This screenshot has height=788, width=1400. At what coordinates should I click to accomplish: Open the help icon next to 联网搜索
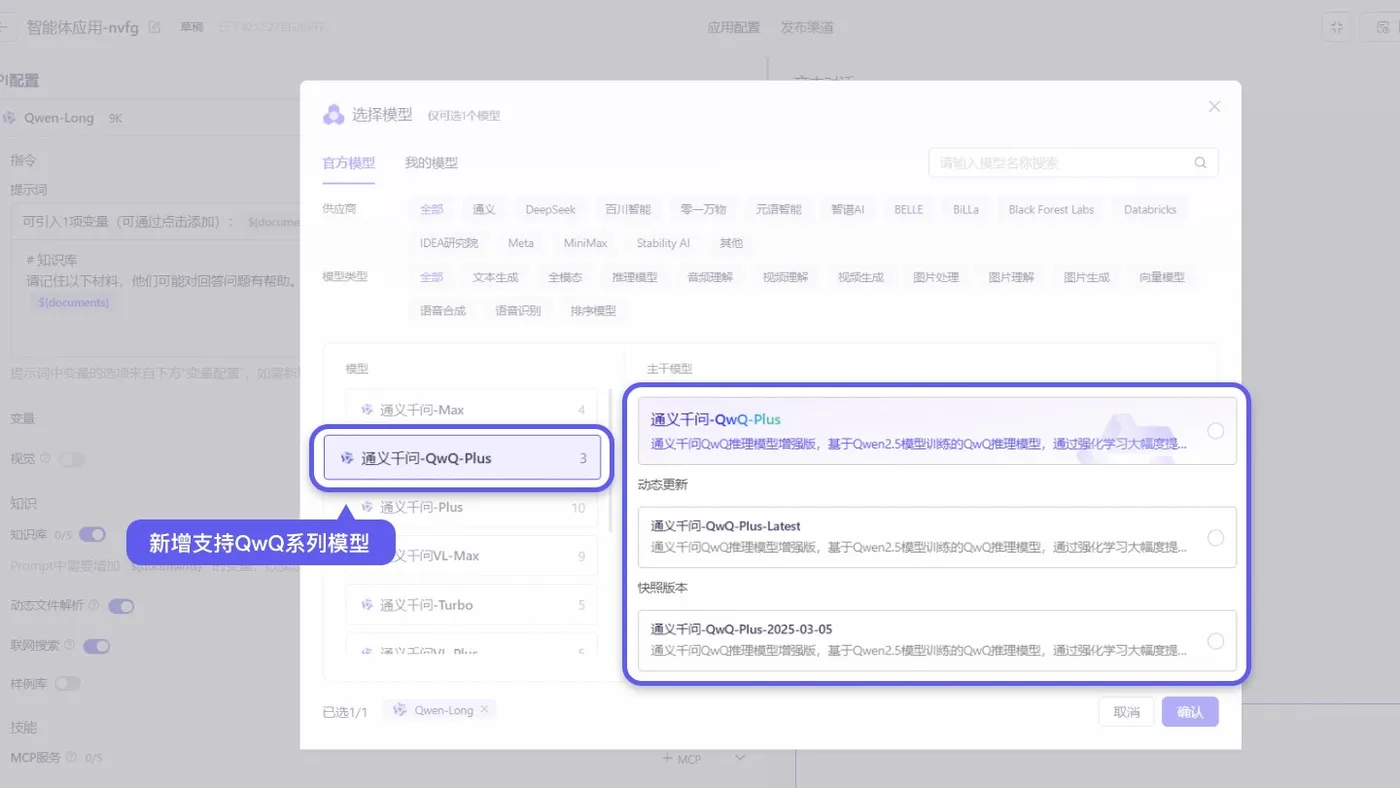(x=70, y=645)
